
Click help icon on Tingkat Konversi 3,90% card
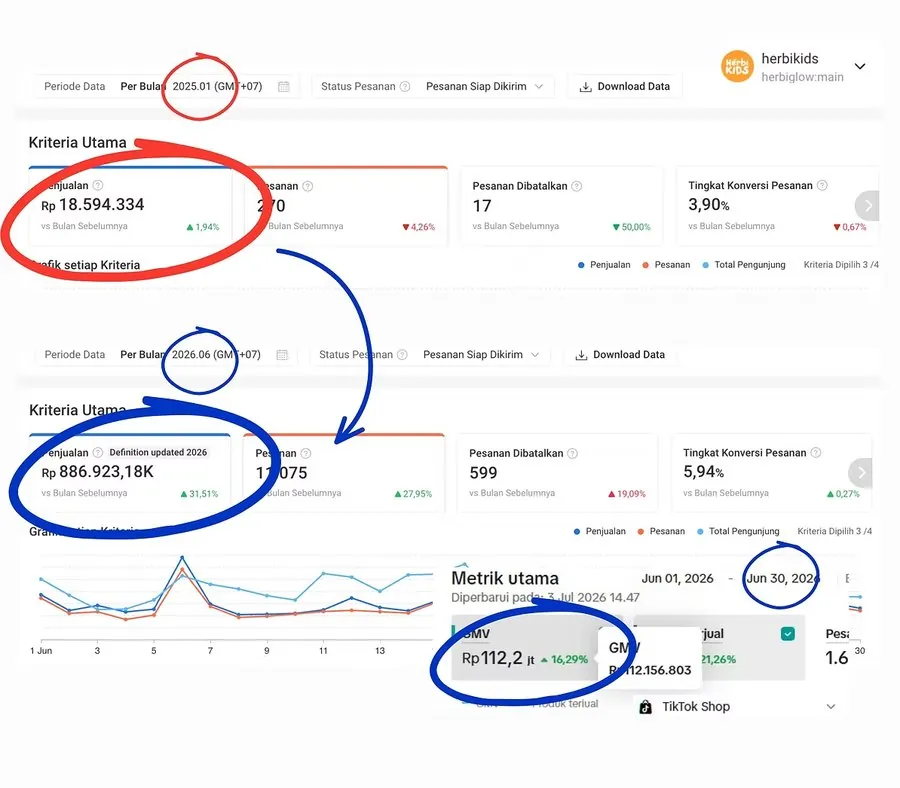point(823,185)
